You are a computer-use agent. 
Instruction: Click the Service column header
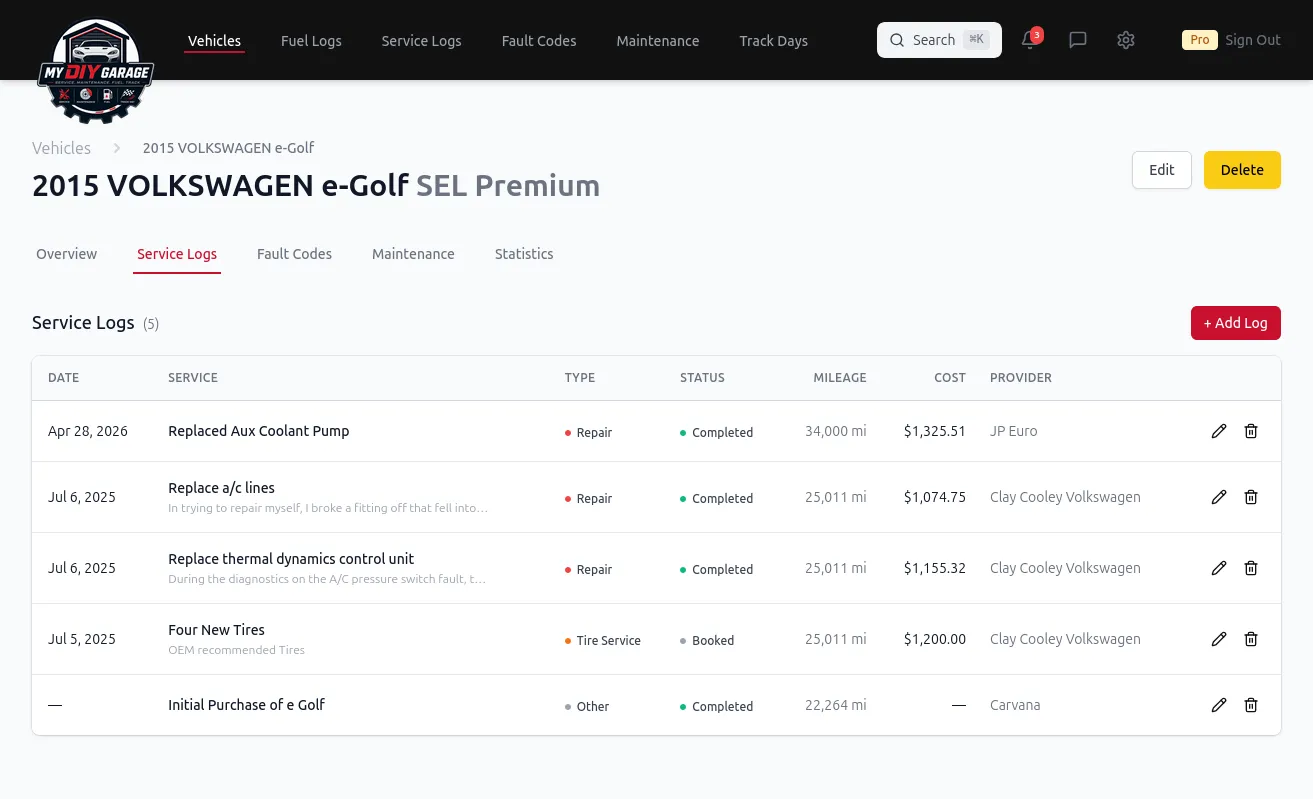[193, 378]
